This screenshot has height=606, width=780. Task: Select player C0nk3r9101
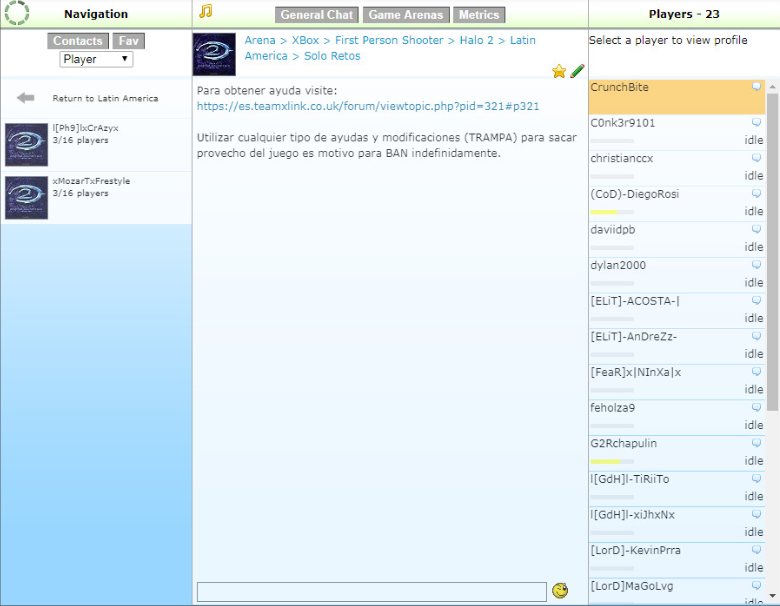click(x=677, y=133)
